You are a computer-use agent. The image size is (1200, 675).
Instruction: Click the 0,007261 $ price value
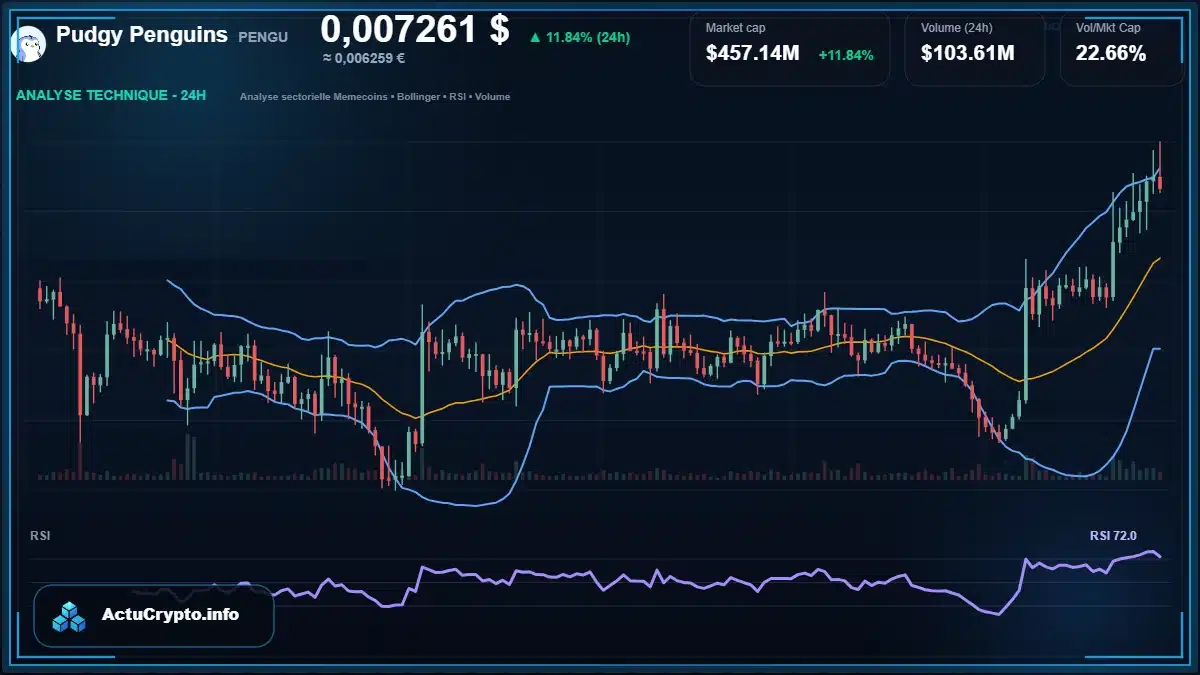[x=415, y=29]
